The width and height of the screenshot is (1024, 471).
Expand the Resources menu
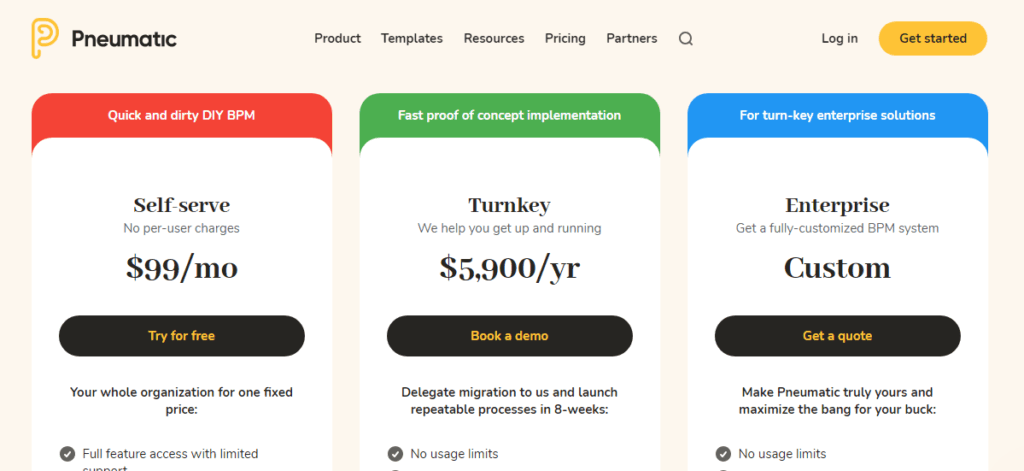coord(493,39)
